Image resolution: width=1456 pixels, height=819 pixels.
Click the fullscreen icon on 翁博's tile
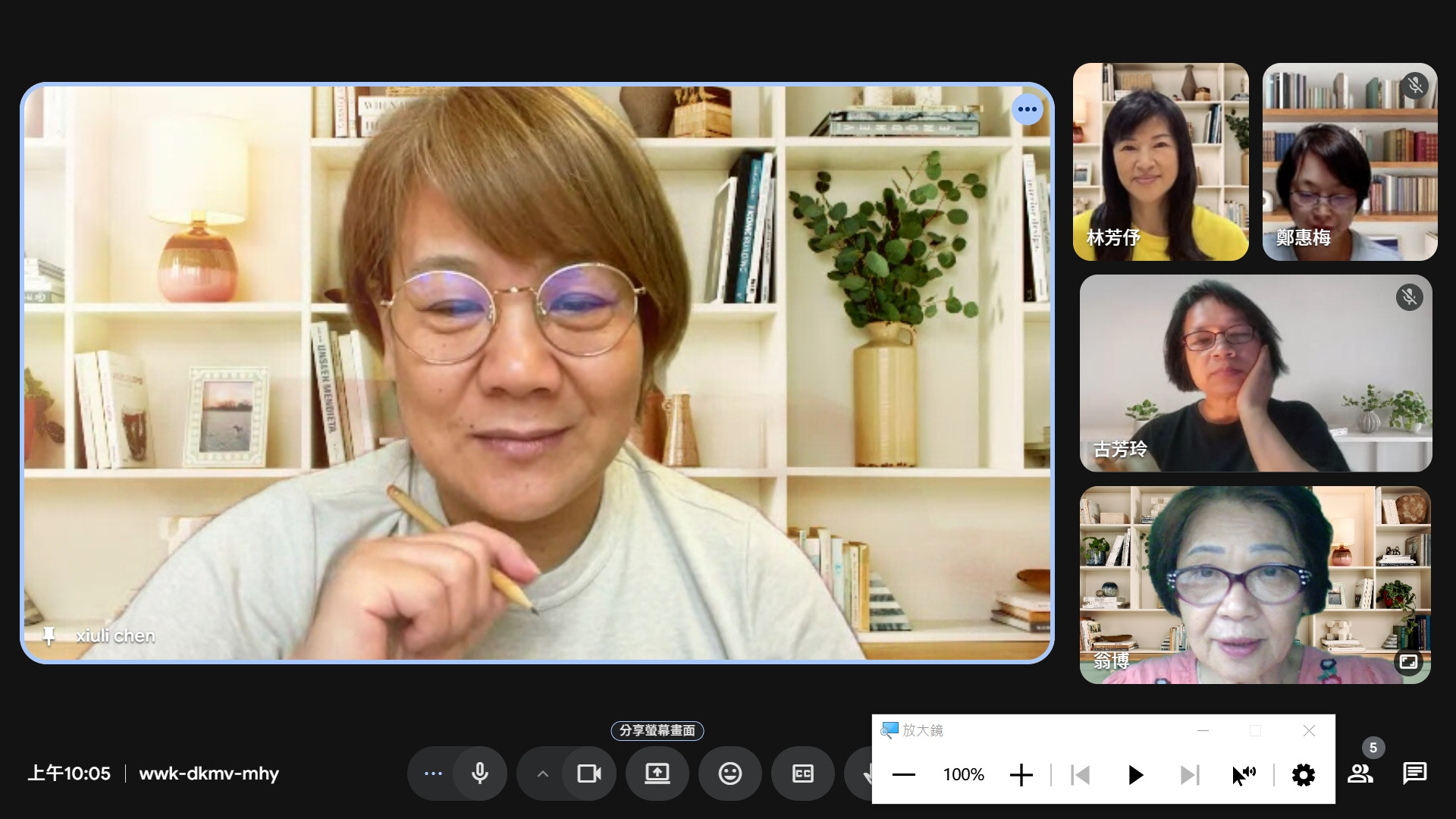point(1408,661)
